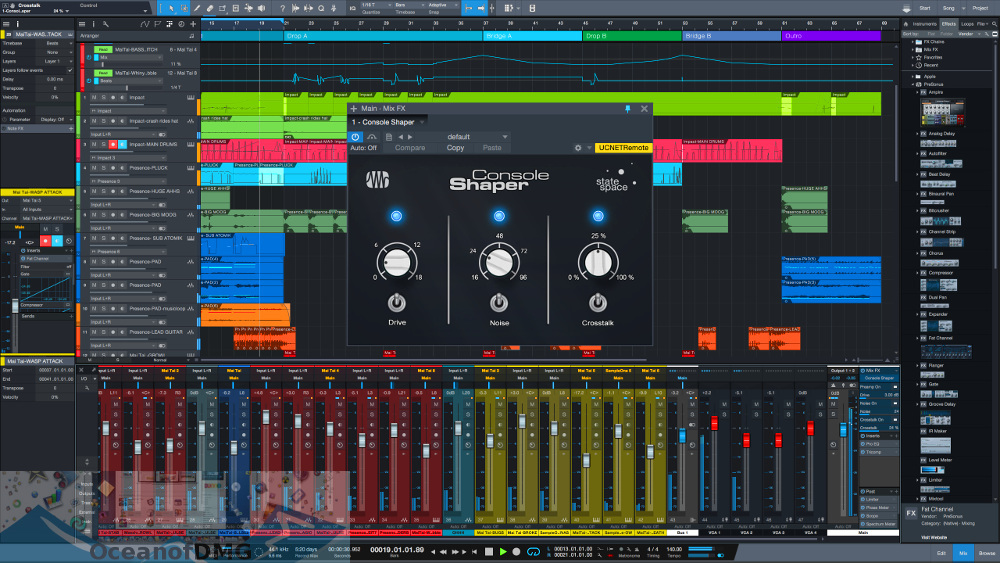Toggle the Drive stage on/off button
Viewport: 1000px width, 563px height.
pyautogui.click(x=397, y=216)
